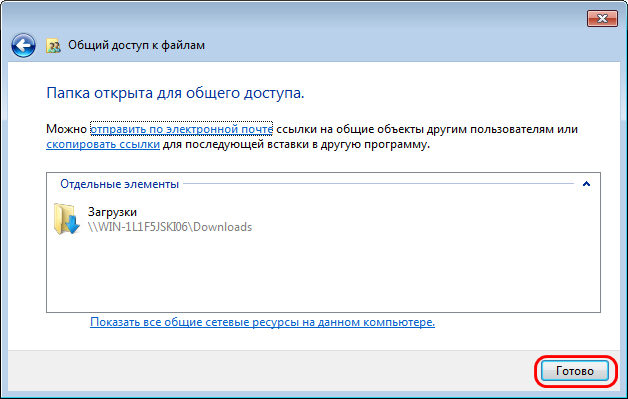Close the sharing dialog with red X
The width and height of the screenshot is (628, 399).
click(602, 18)
